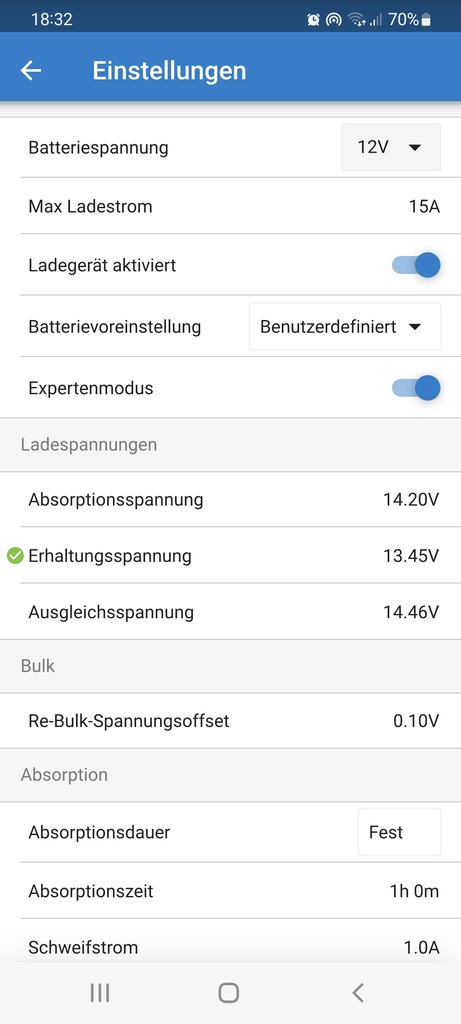This screenshot has height=1024, width=461.
Task: Edit the Re-Bulk-Spannungsoffset 0.10V value
Action: click(x=230, y=721)
